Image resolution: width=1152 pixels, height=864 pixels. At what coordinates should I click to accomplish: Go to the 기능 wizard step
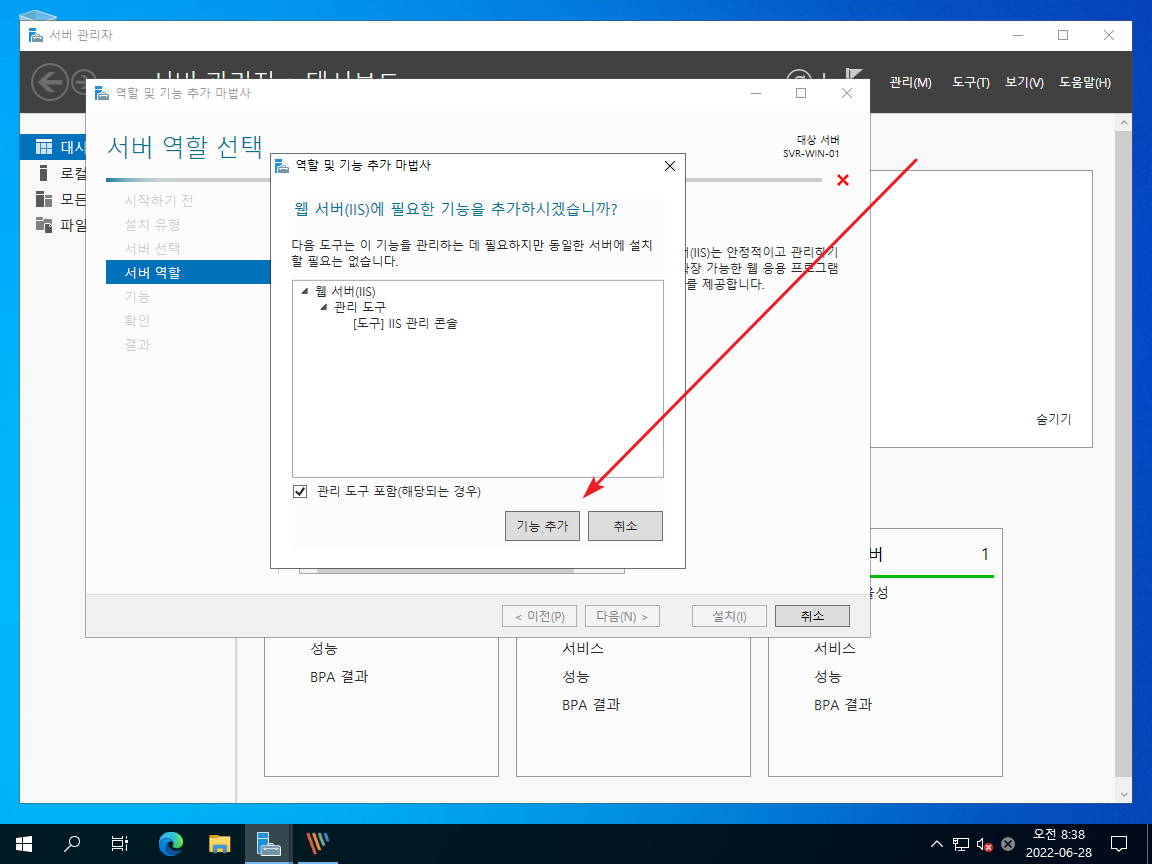pyautogui.click(x=137, y=297)
